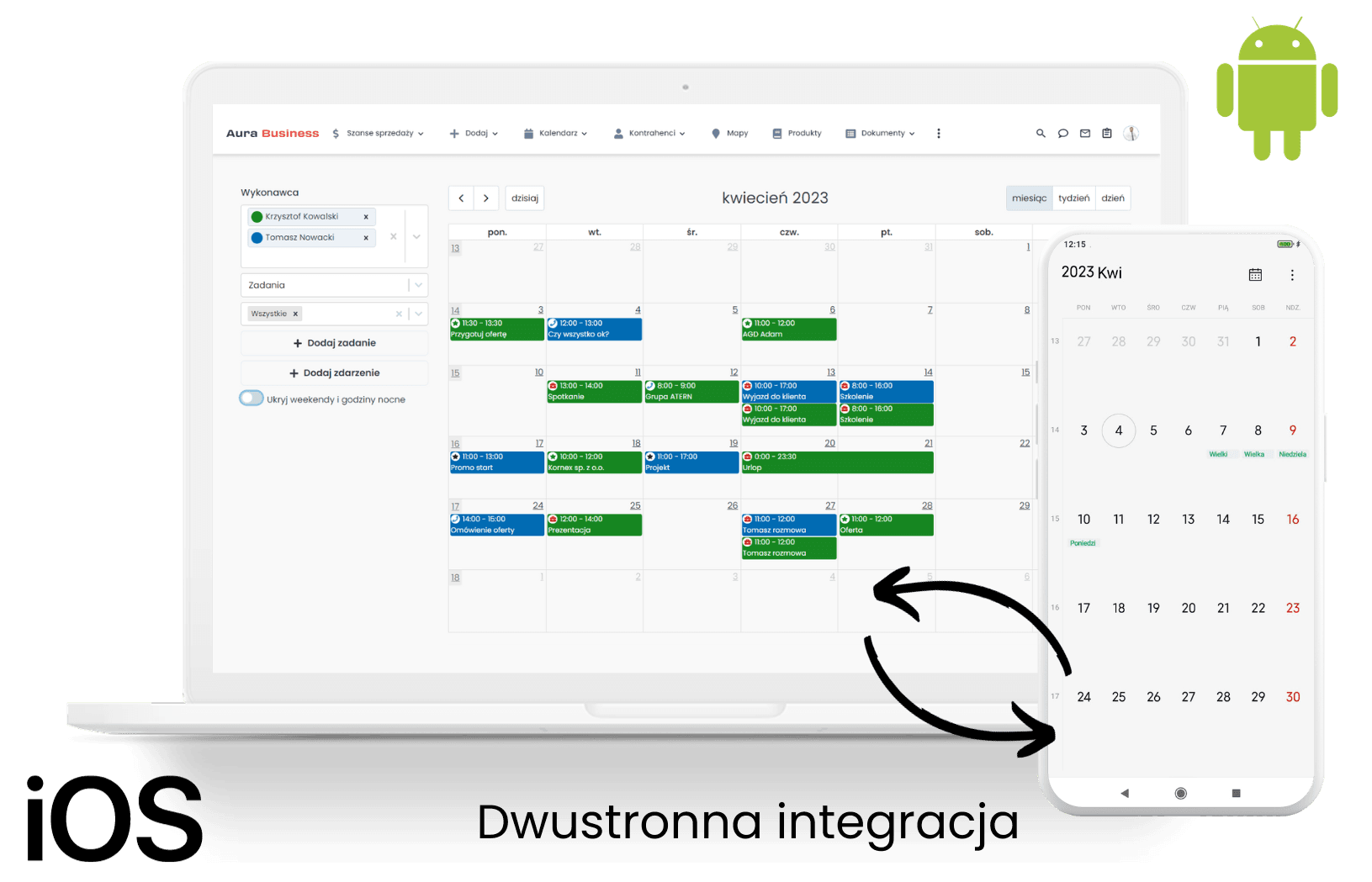1372x882 pixels.
Task: Remove Tomasz Nowacki from Wykonawca
Action: click(366, 238)
